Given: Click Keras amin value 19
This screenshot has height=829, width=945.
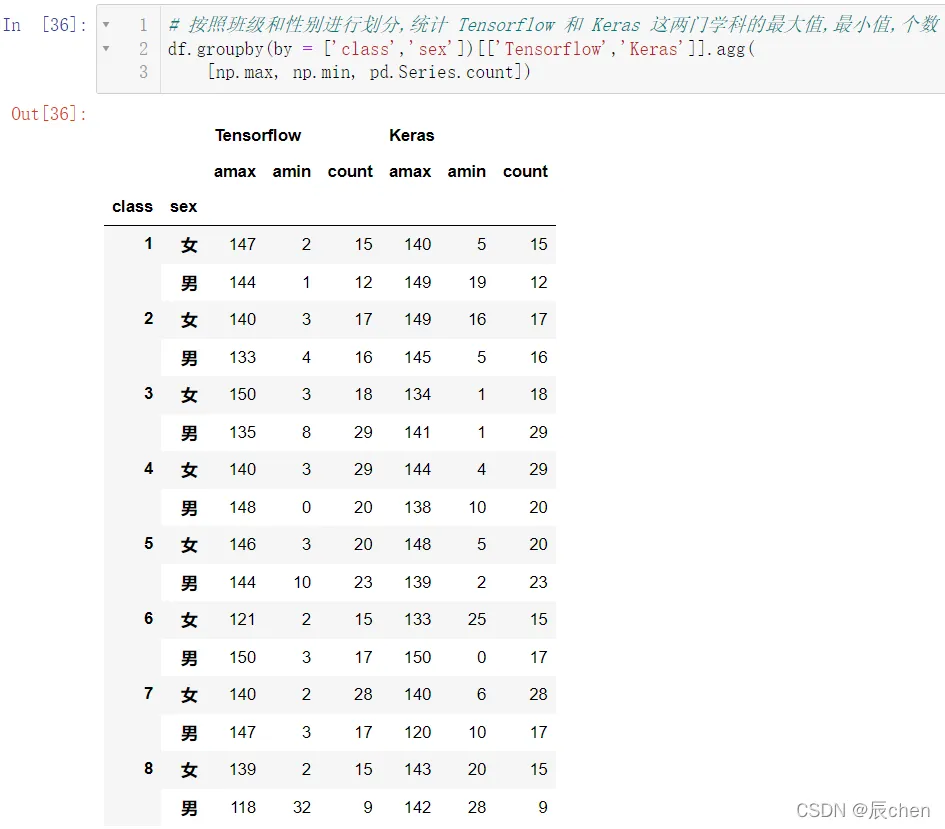Looking at the screenshot, I should tap(477, 283).
